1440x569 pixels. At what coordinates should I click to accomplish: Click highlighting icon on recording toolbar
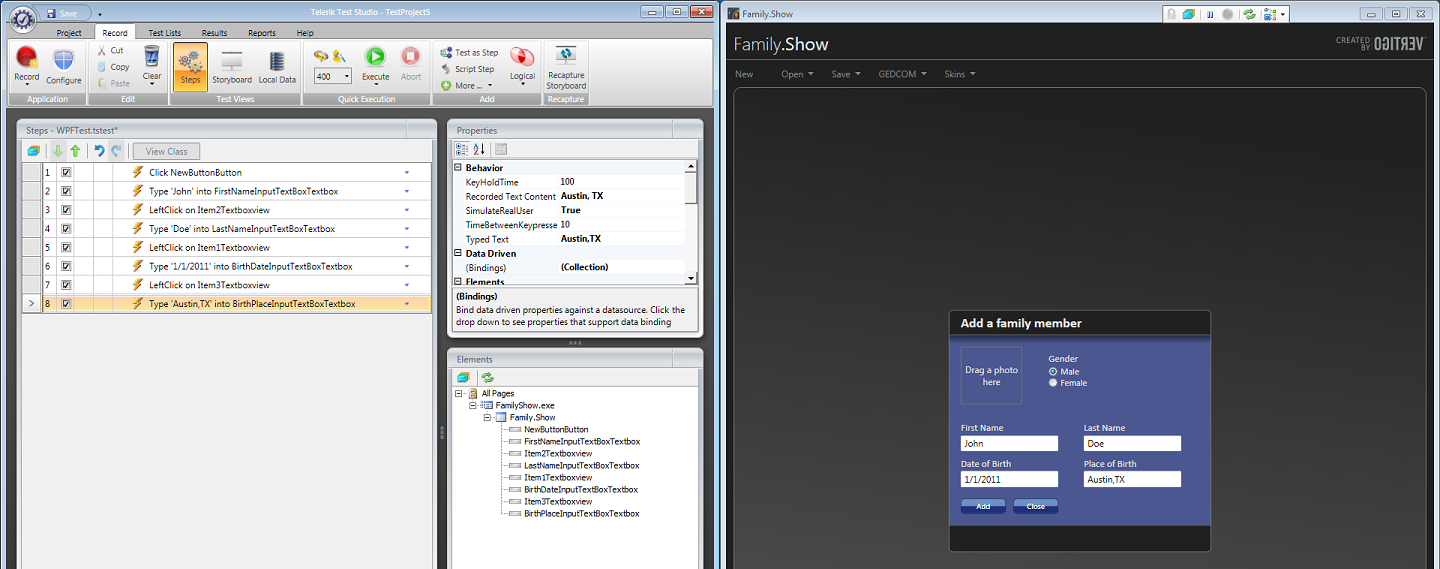click(x=1189, y=14)
